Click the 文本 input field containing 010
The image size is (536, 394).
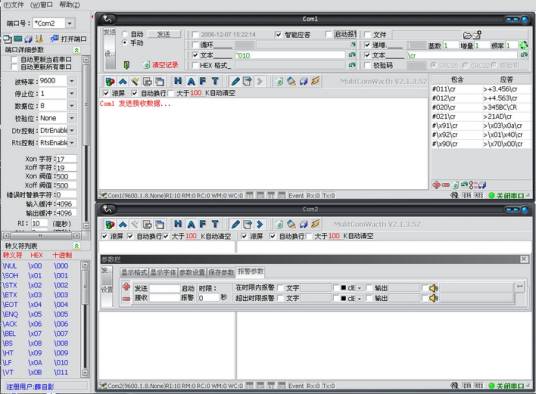tap(289, 55)
